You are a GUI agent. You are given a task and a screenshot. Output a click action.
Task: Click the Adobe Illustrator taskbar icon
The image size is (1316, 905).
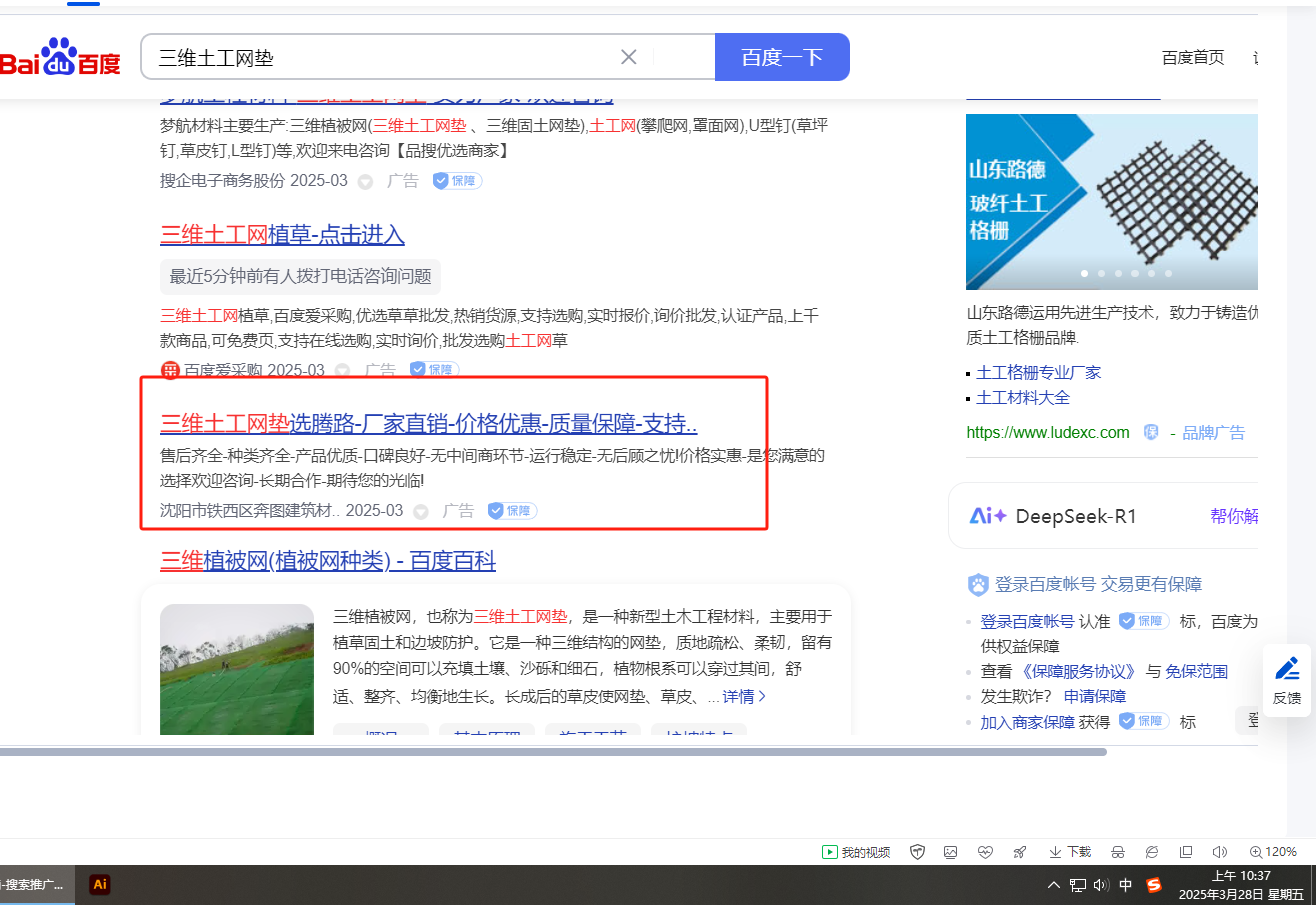pos(99,884)
